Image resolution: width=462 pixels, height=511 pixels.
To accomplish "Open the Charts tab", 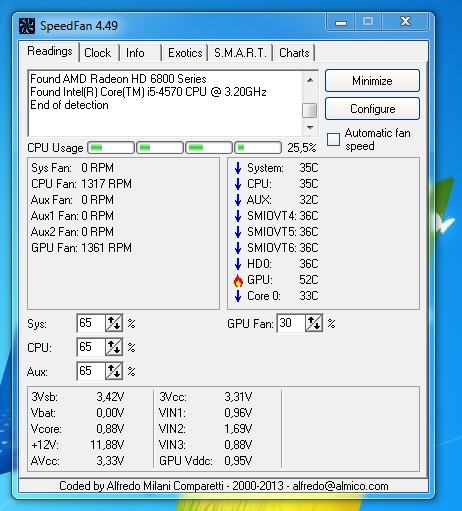I will pos(294,53).
